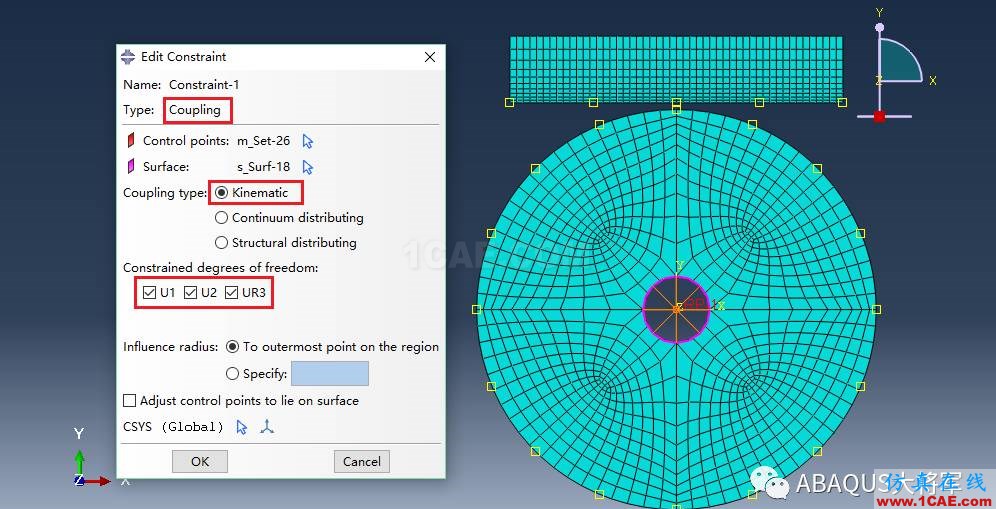Click the s_Surf-18 surface value
Image resolution: width=996 pixels, height=509 pixels.
(x=264, y=167)
